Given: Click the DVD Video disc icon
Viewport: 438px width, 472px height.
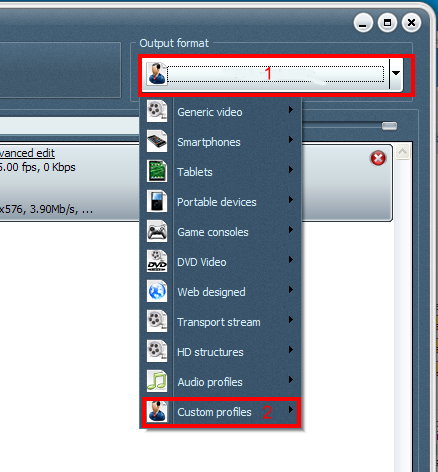Looking at the screenshot, I should (x=157, y=261).
